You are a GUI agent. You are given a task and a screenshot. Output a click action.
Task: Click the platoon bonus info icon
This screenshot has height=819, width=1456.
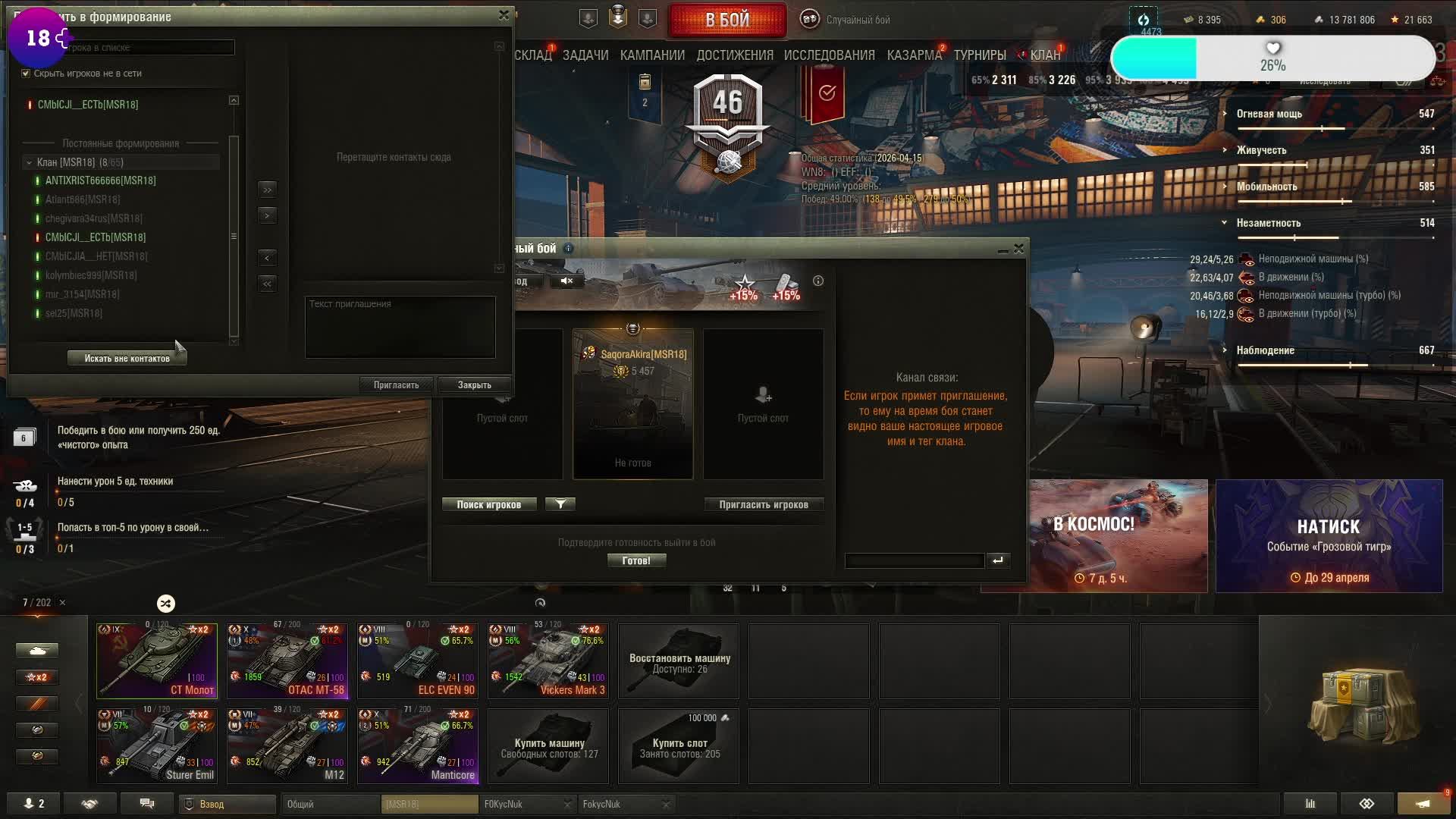point(817,281)
